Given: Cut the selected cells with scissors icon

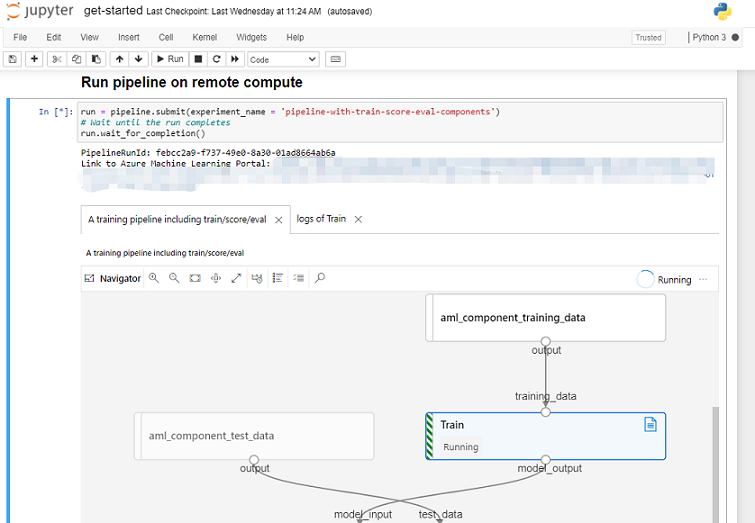Looking at the screenshot, I should (57, 59).
